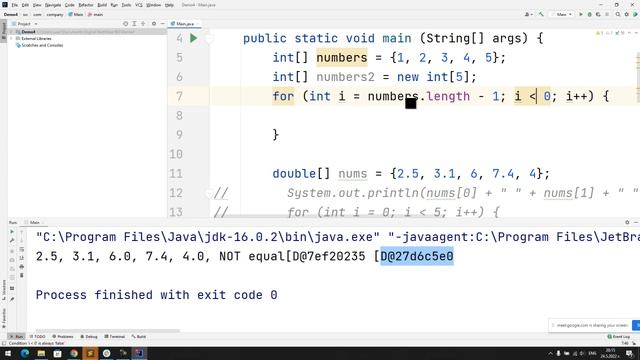
Task: Open Windows Start menu
Action: [x=8, y=353]
